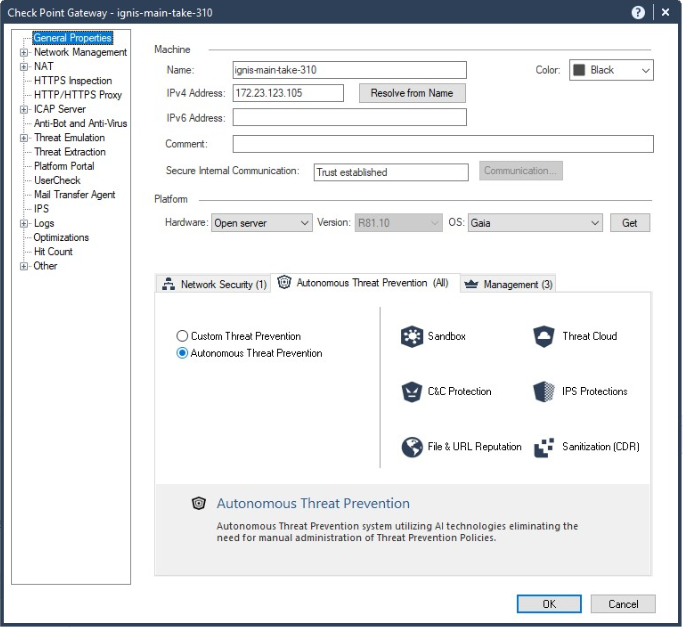Expand the Network Management tree node
Image resolution: width=683 pixels, height=628 pixels.
(24, 53)
